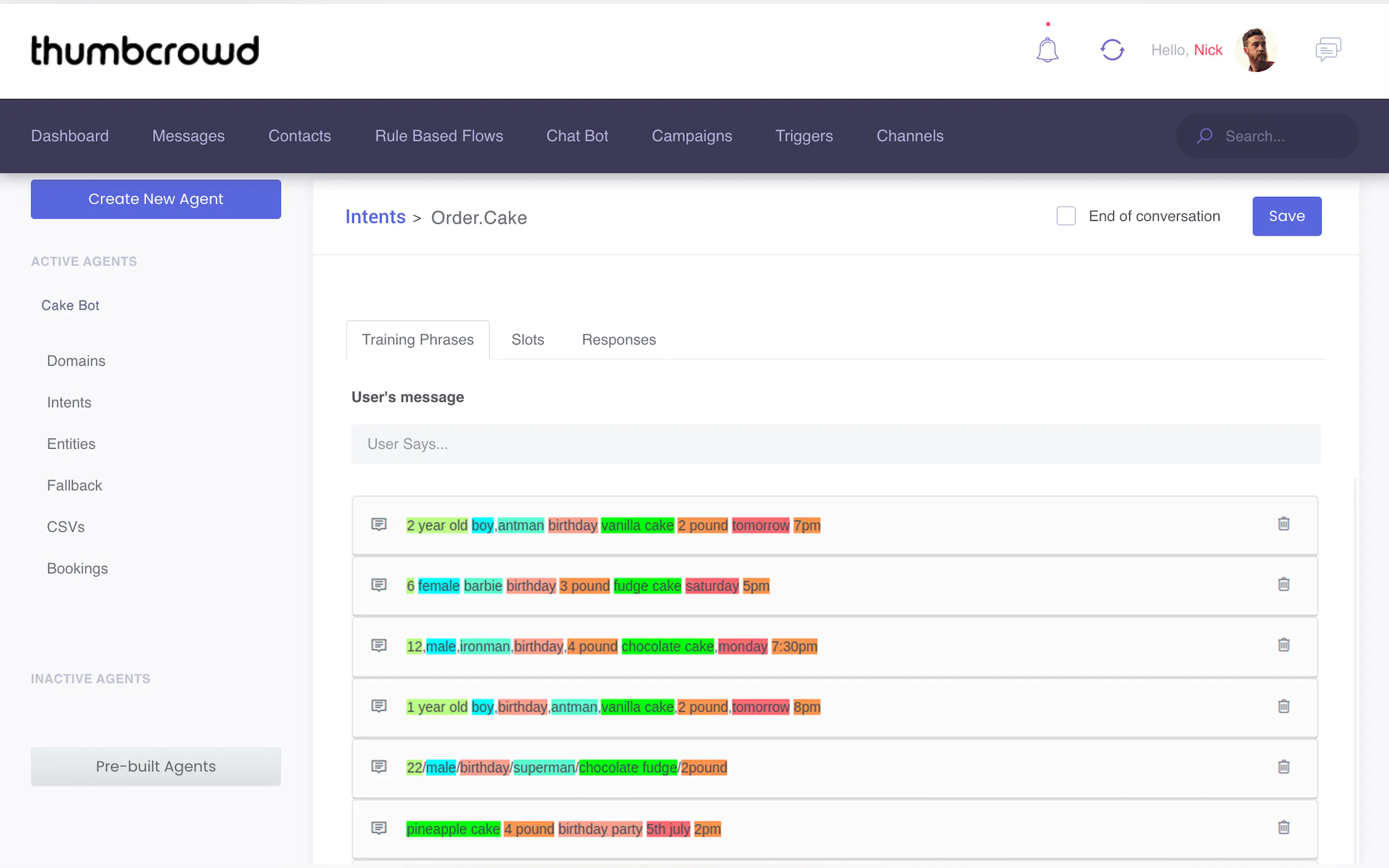
Task: Open the chat bubbles icon in header
Action: [x=1328, y=50]
